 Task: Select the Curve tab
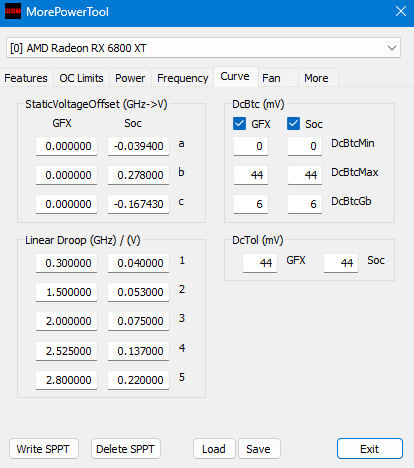point(235,77)
